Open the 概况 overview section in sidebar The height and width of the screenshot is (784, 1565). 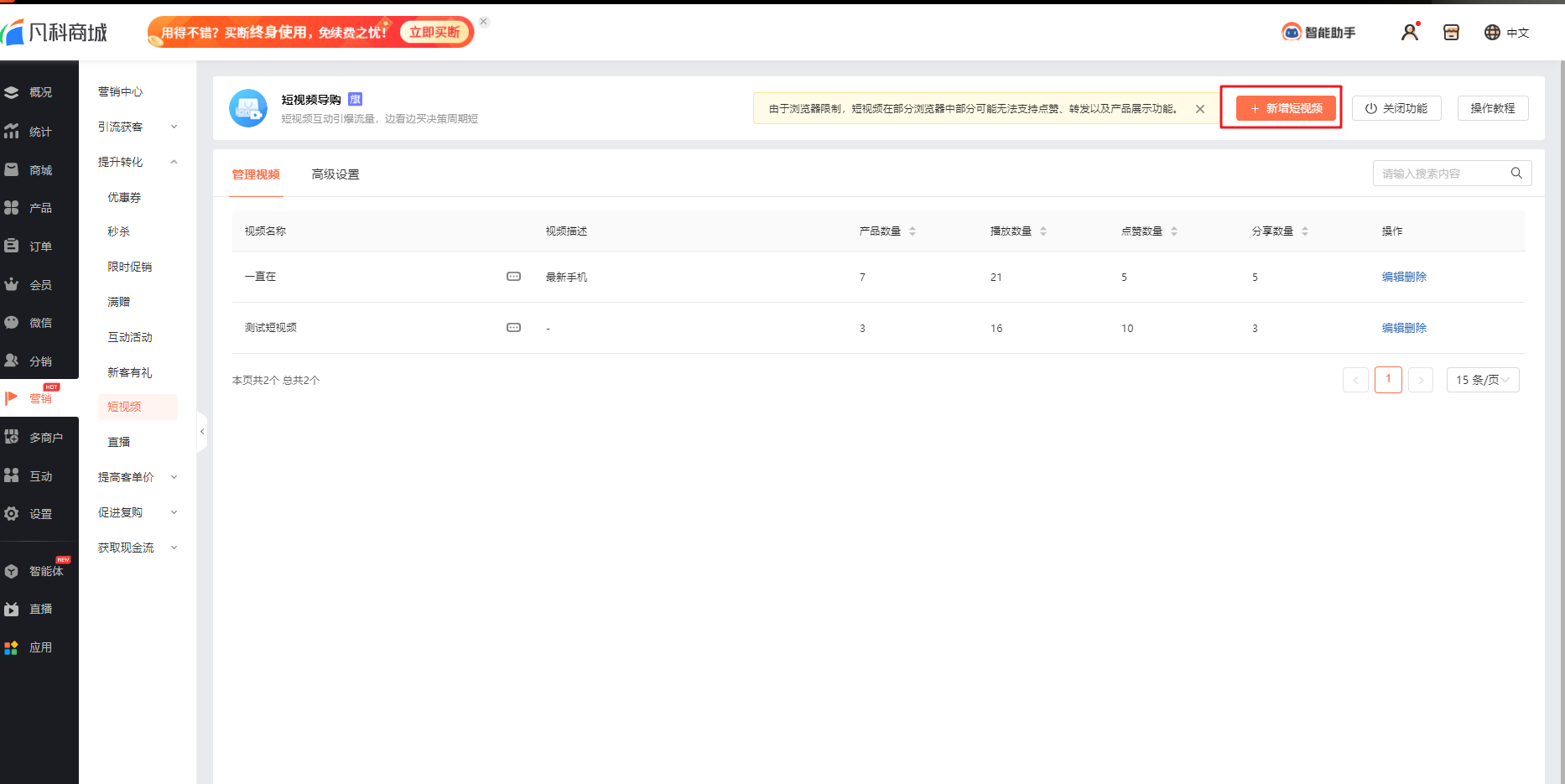(39, 92)
